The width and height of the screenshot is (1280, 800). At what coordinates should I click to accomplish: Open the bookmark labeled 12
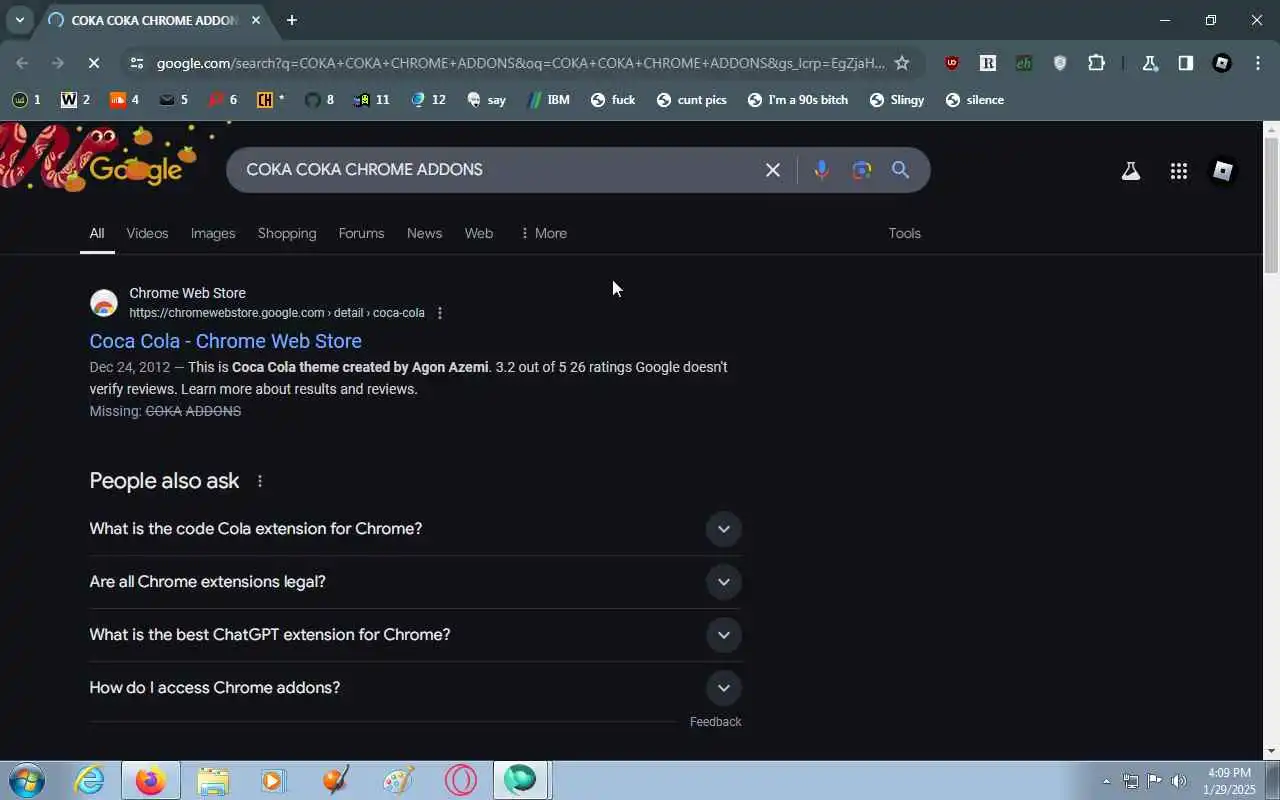click(x=428, y=100)
